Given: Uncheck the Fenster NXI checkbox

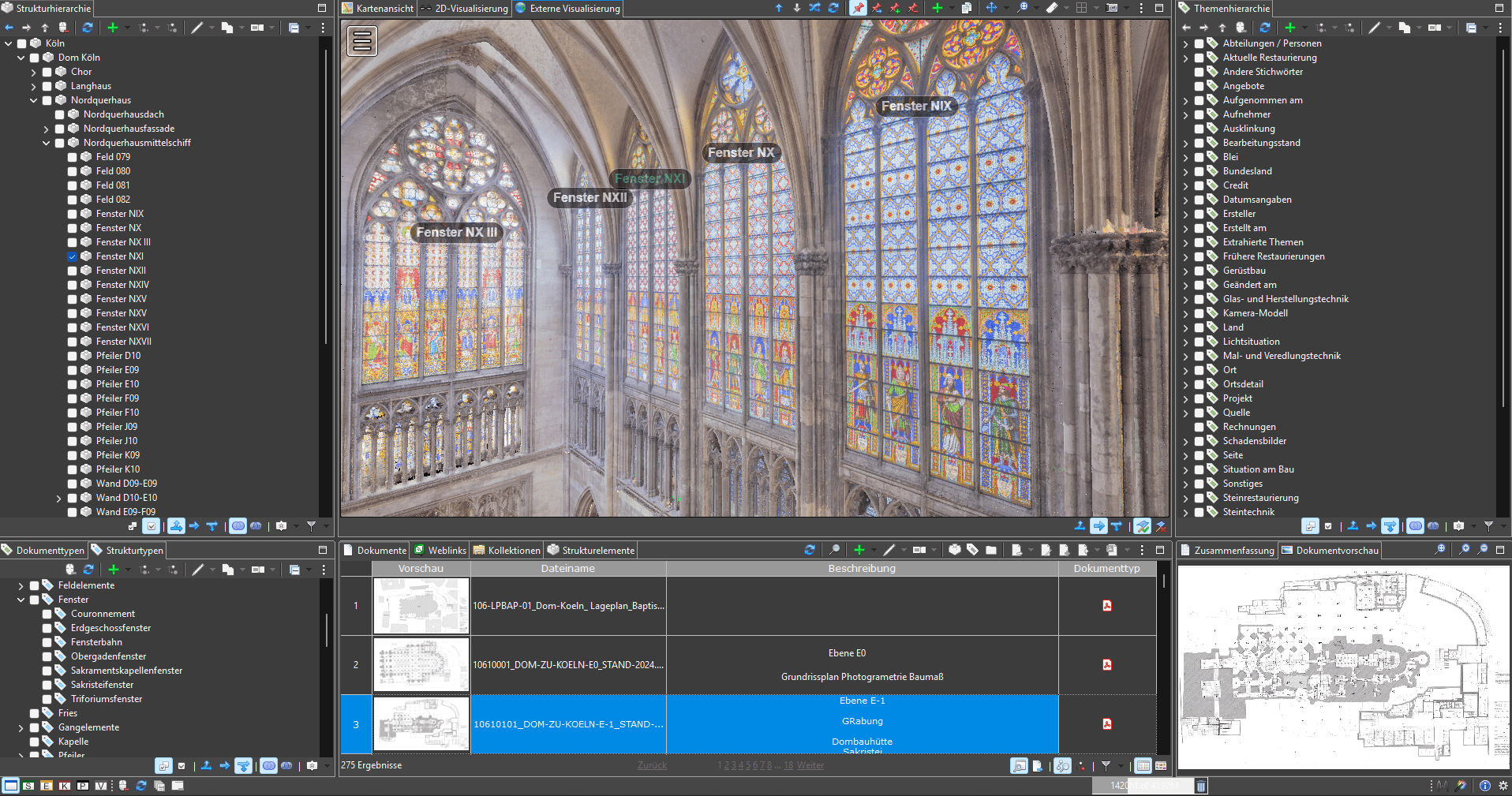Looking at the screenshot, I should [x=73, y=256].
